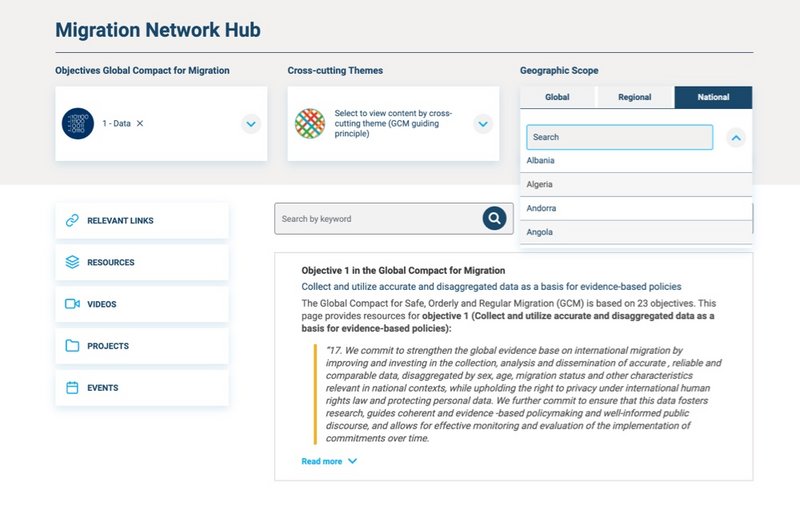Screen dimensions: 800x523
Task: Click the Resources layers icon
Action: [72, 262]
